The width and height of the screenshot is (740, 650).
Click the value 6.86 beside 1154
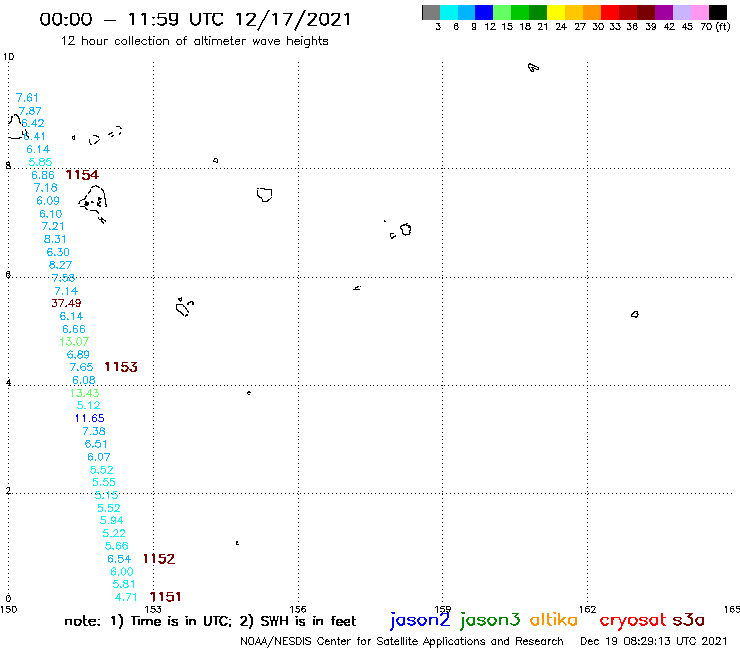[43, 175]
